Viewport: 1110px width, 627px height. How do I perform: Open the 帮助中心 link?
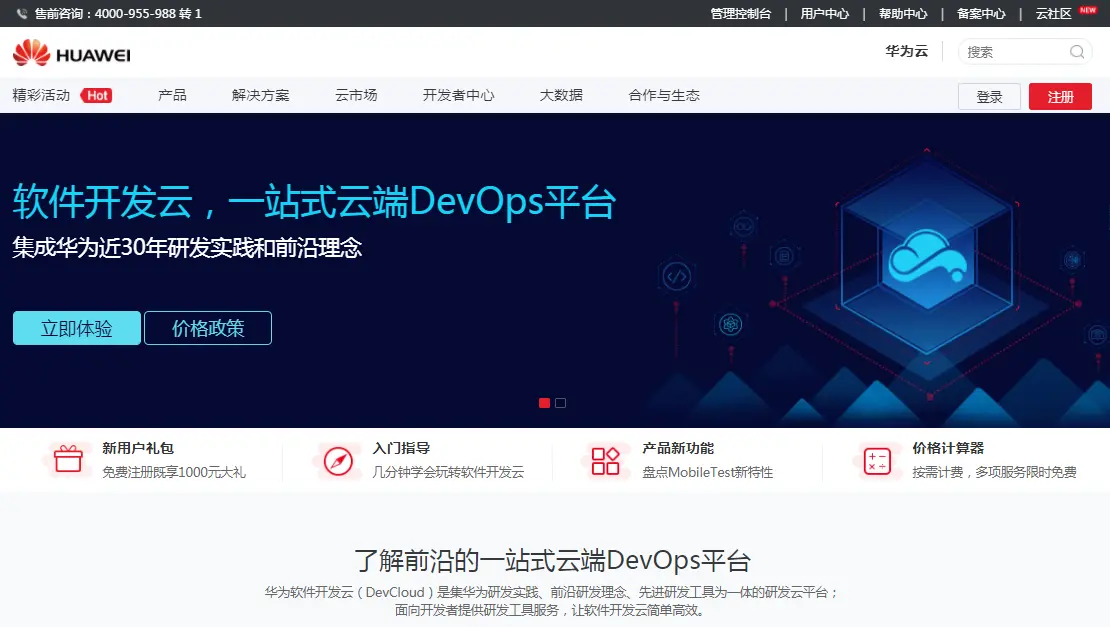903,13
